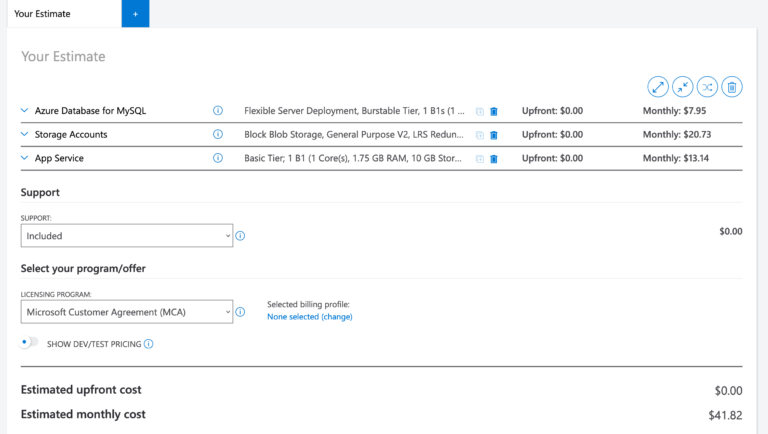Clone the Azure Database for MySQL row
This screenshot has width=768, height=434.
(x=480, y=112)
